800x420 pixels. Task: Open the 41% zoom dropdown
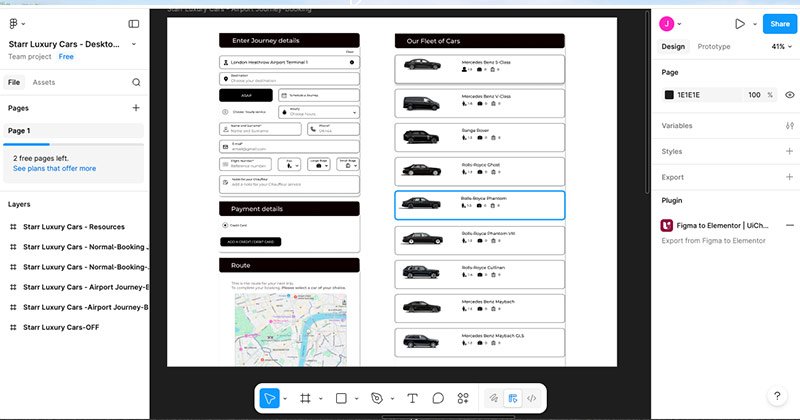779,47
